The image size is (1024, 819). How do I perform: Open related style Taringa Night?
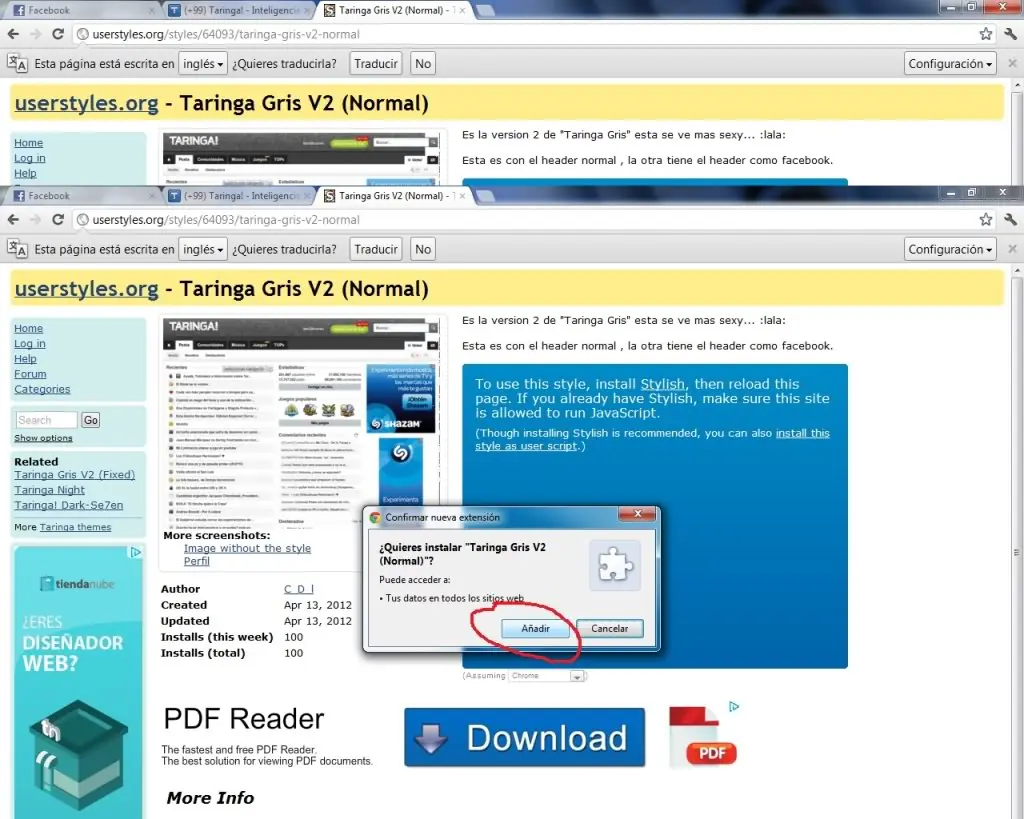click(50, 490)
